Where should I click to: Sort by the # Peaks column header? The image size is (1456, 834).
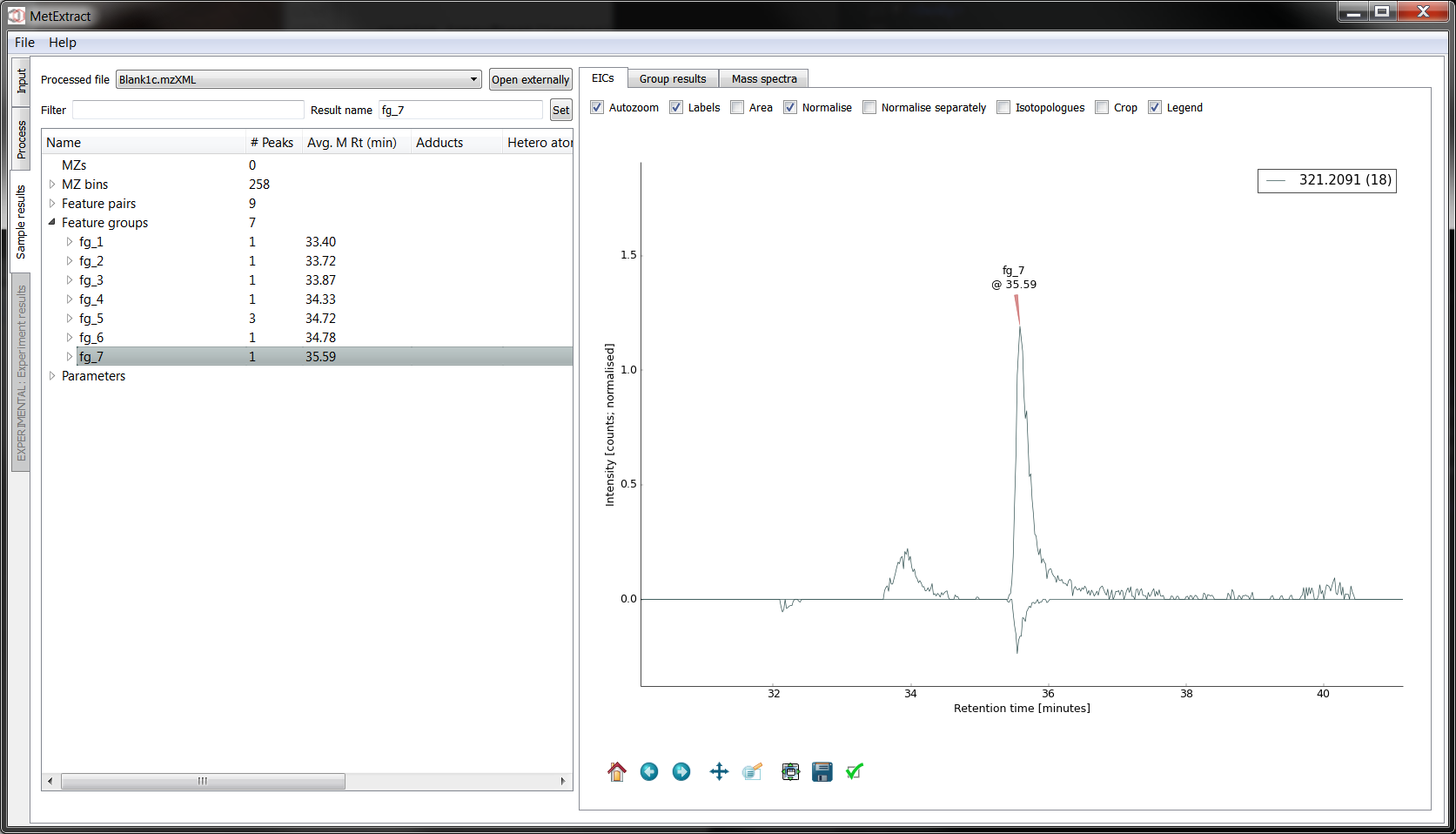point(273,143)
